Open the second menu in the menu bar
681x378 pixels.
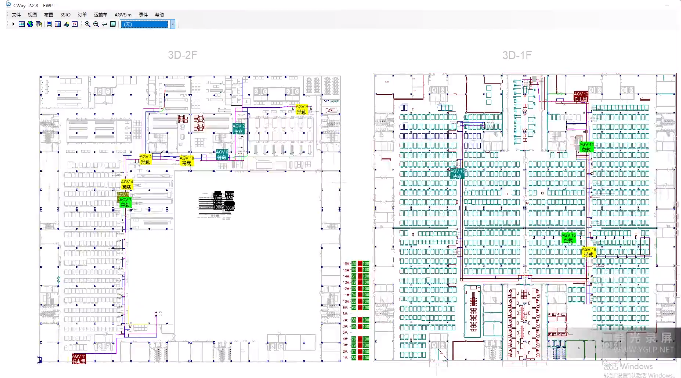tap(32, 15)
